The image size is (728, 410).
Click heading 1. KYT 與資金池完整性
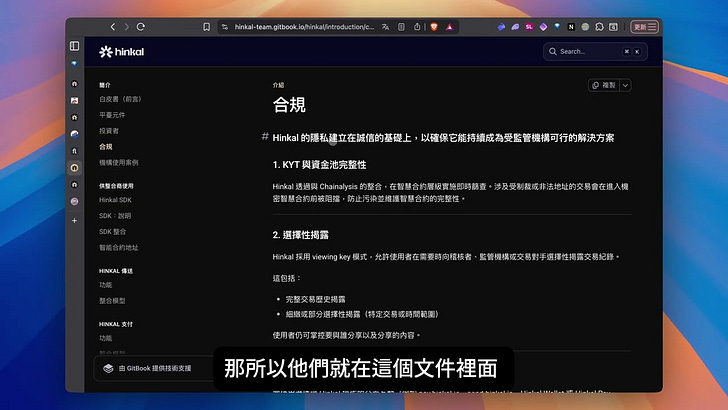point(319,165)
